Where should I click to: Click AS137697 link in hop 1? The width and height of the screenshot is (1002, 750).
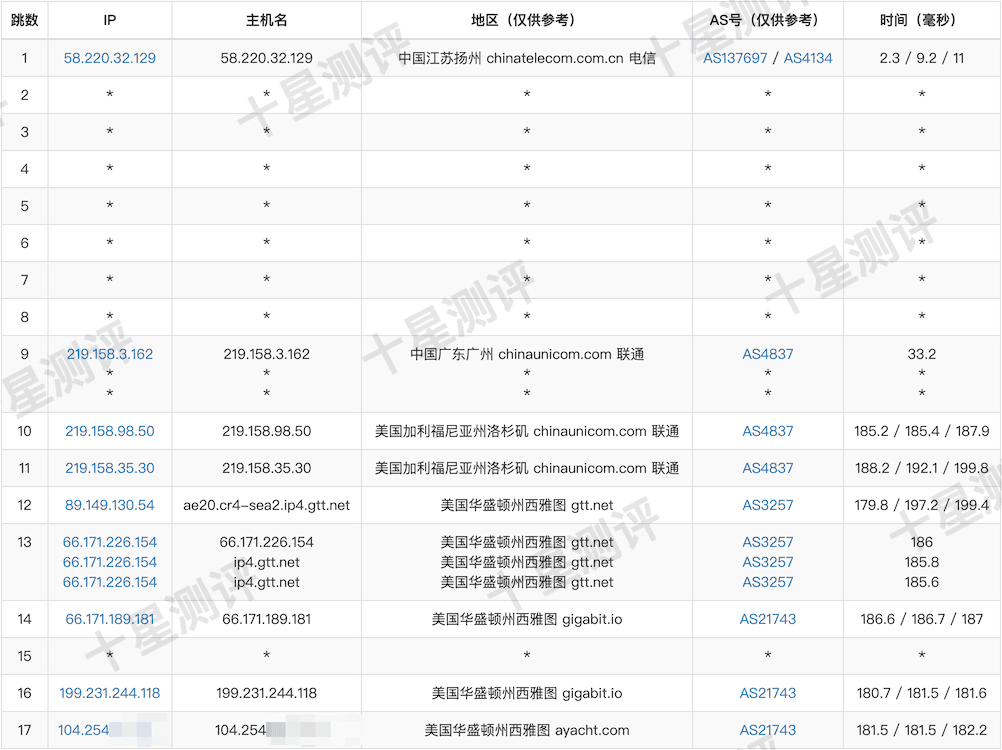tap(735, 58)
